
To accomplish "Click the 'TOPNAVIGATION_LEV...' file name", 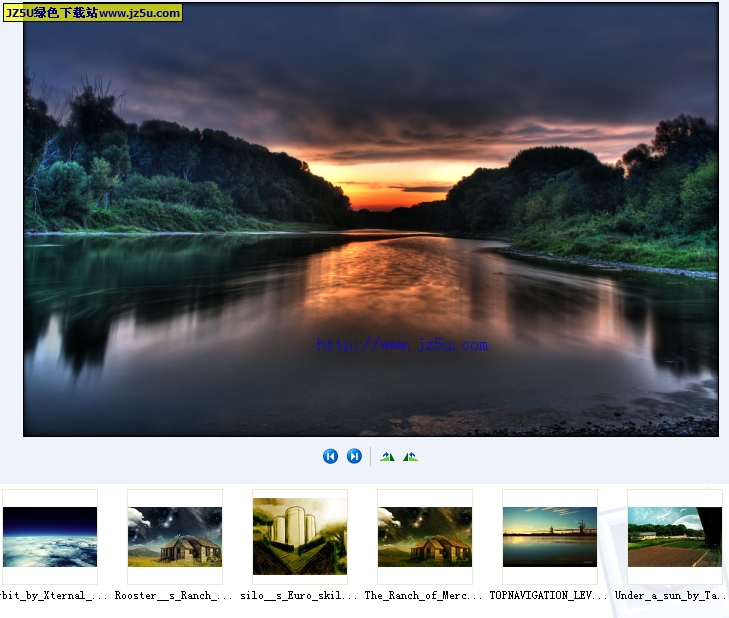I will click(549, 596).
